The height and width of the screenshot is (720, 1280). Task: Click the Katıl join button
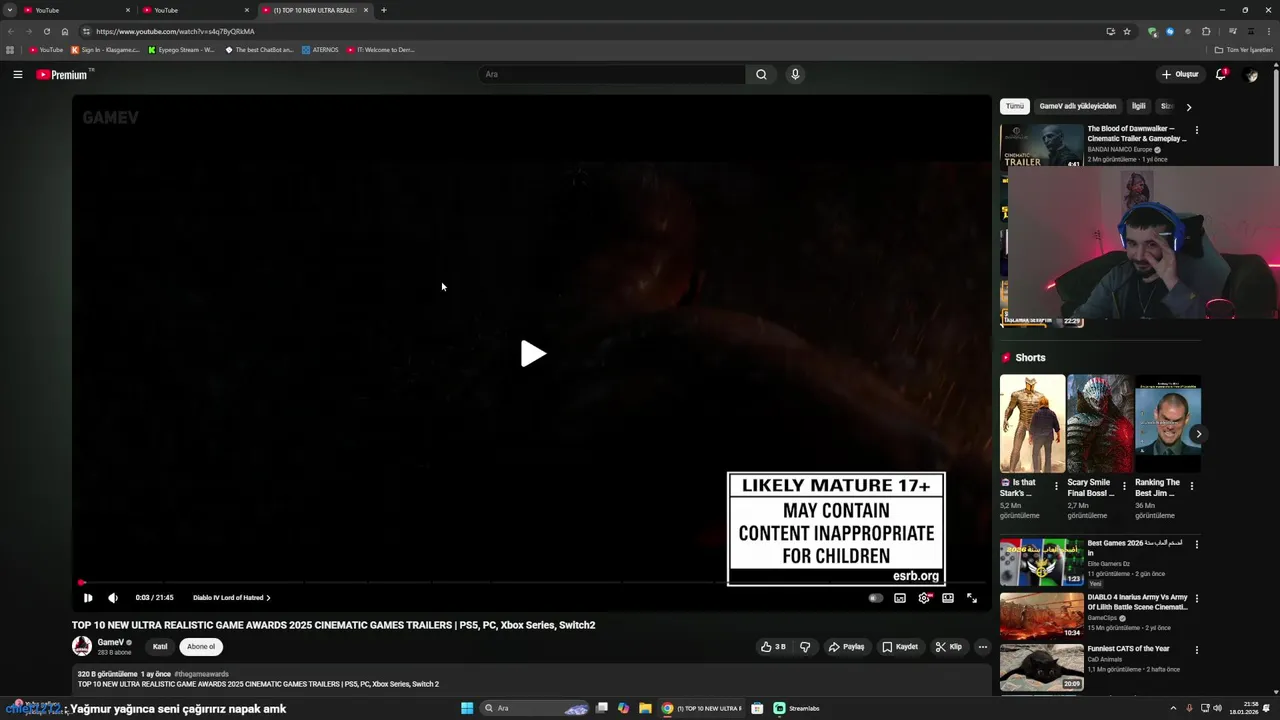tap(160, 647)
